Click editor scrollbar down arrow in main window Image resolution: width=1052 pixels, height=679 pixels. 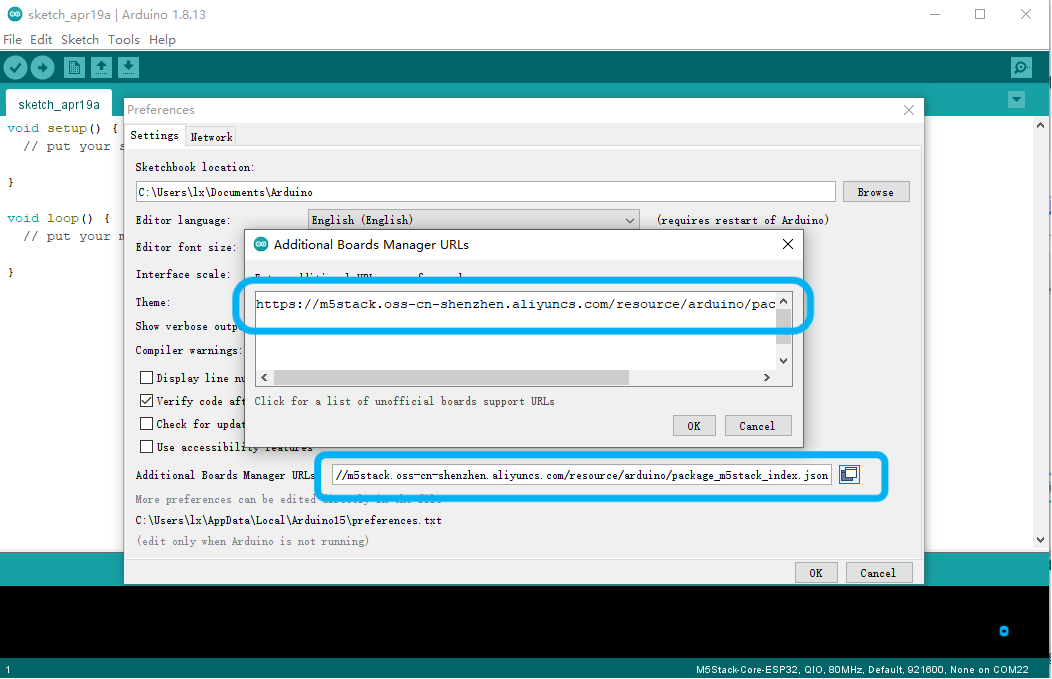[1040, 539]
